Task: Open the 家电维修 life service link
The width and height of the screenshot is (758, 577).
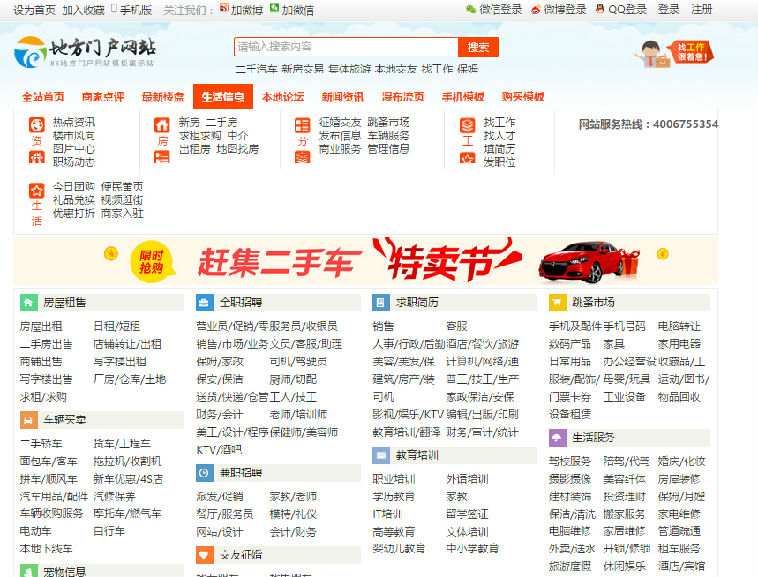Action: (x=679, y=514)
